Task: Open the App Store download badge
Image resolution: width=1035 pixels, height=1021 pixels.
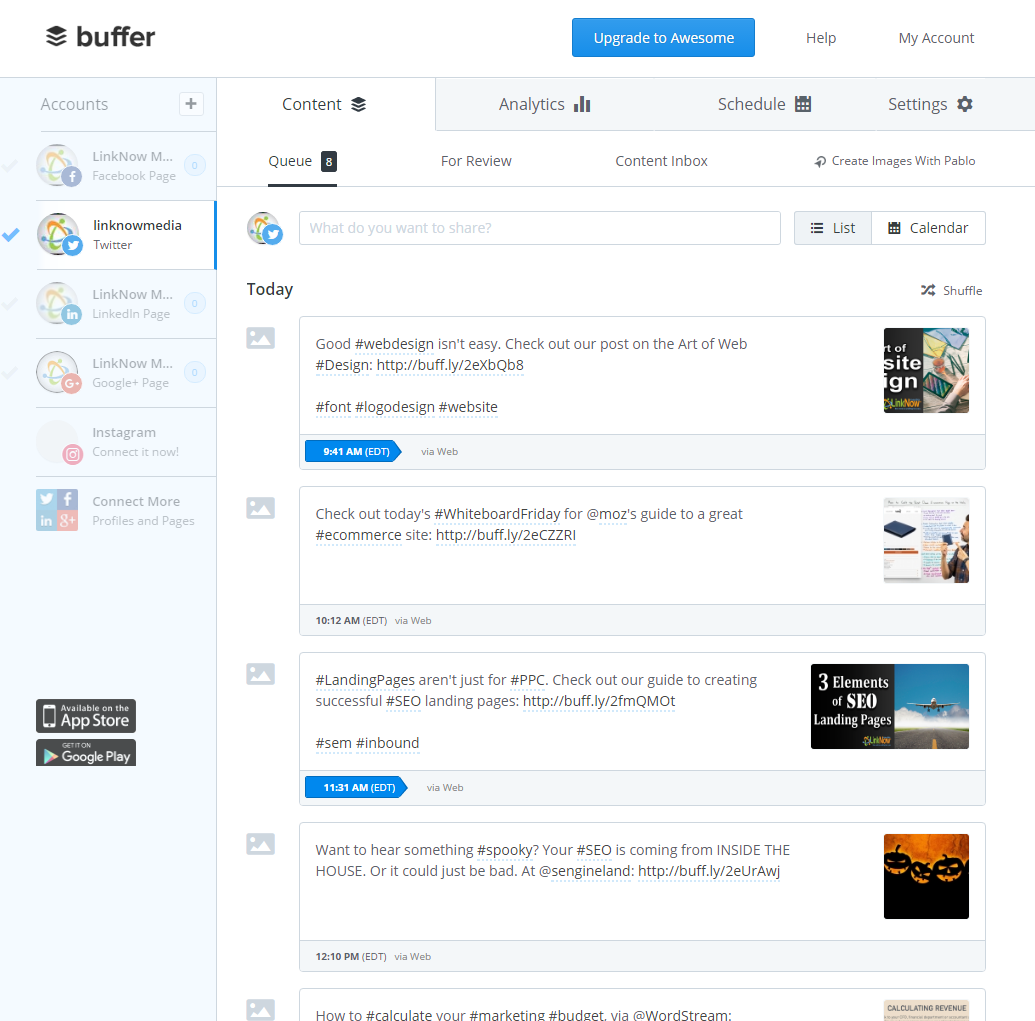Action: coord(86,716)
